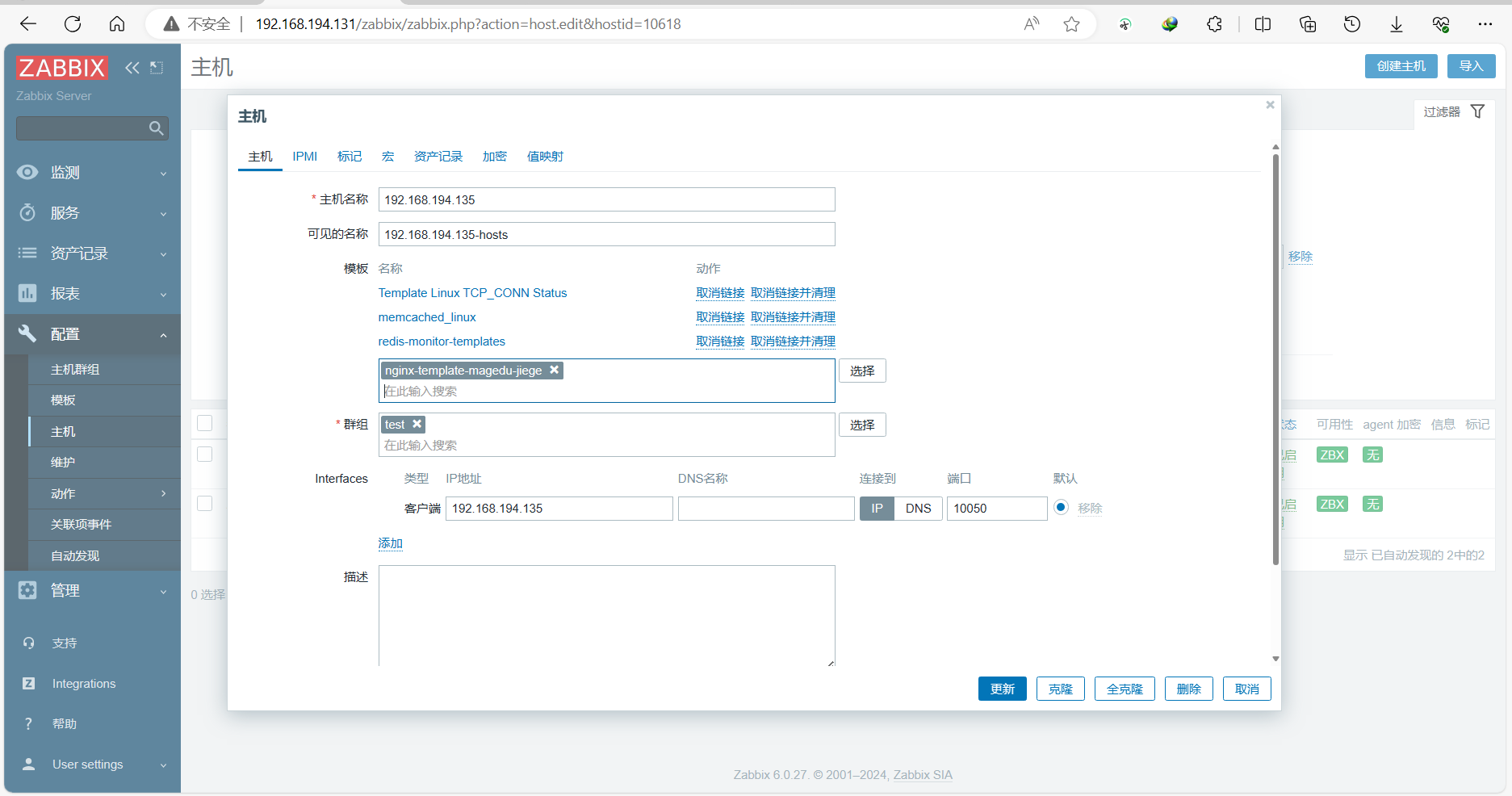Click the Zabbix logo
The height and width of the screenshot is (796, 1512).
[61, 68]
